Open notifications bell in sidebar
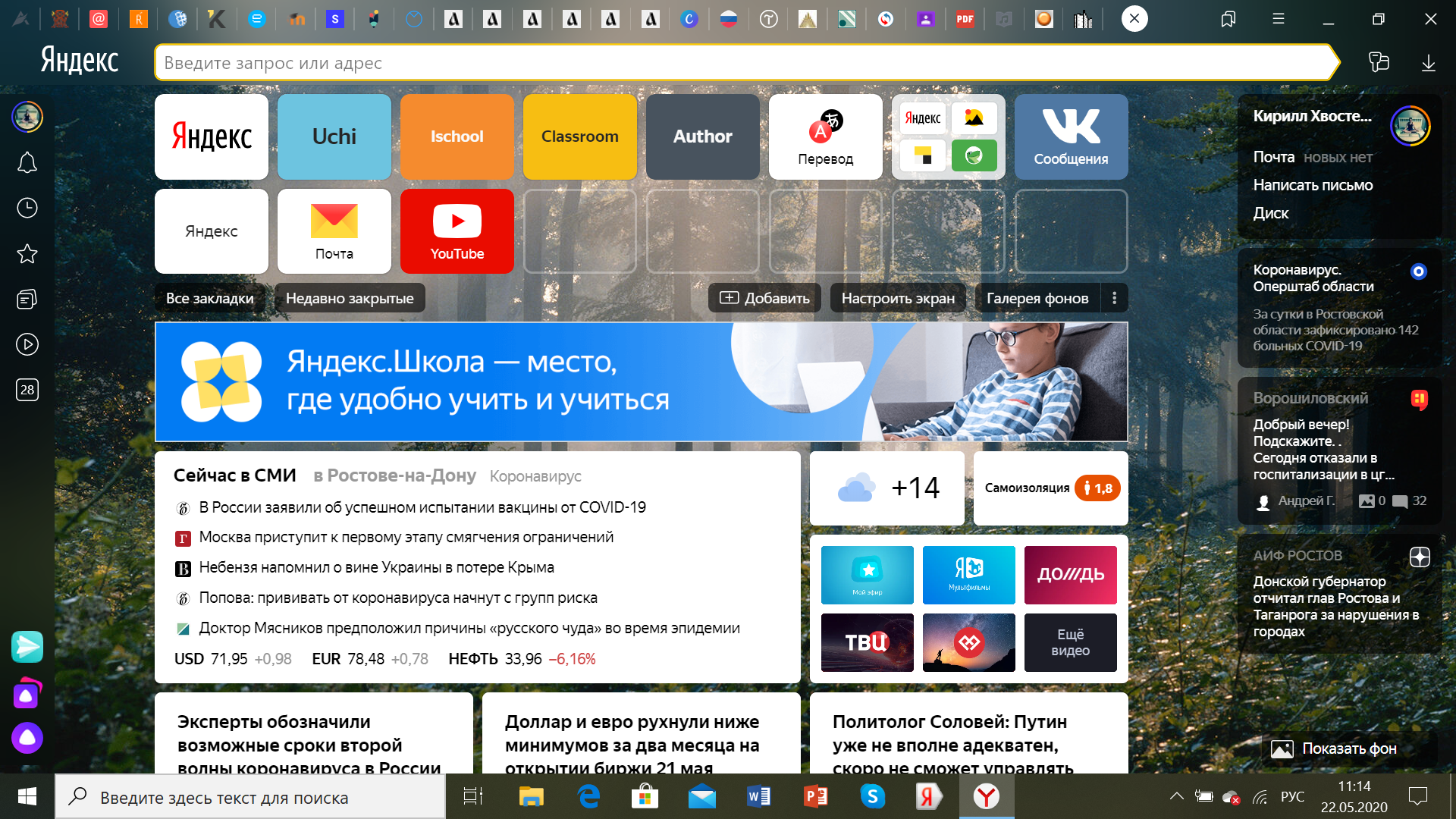This screenshot has width=1456, height=819. 27,162
